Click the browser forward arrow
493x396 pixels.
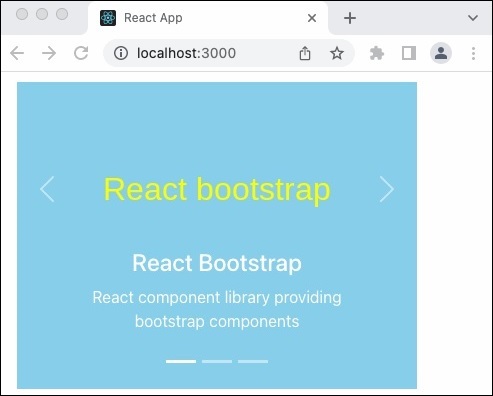[x=49, y=53]
